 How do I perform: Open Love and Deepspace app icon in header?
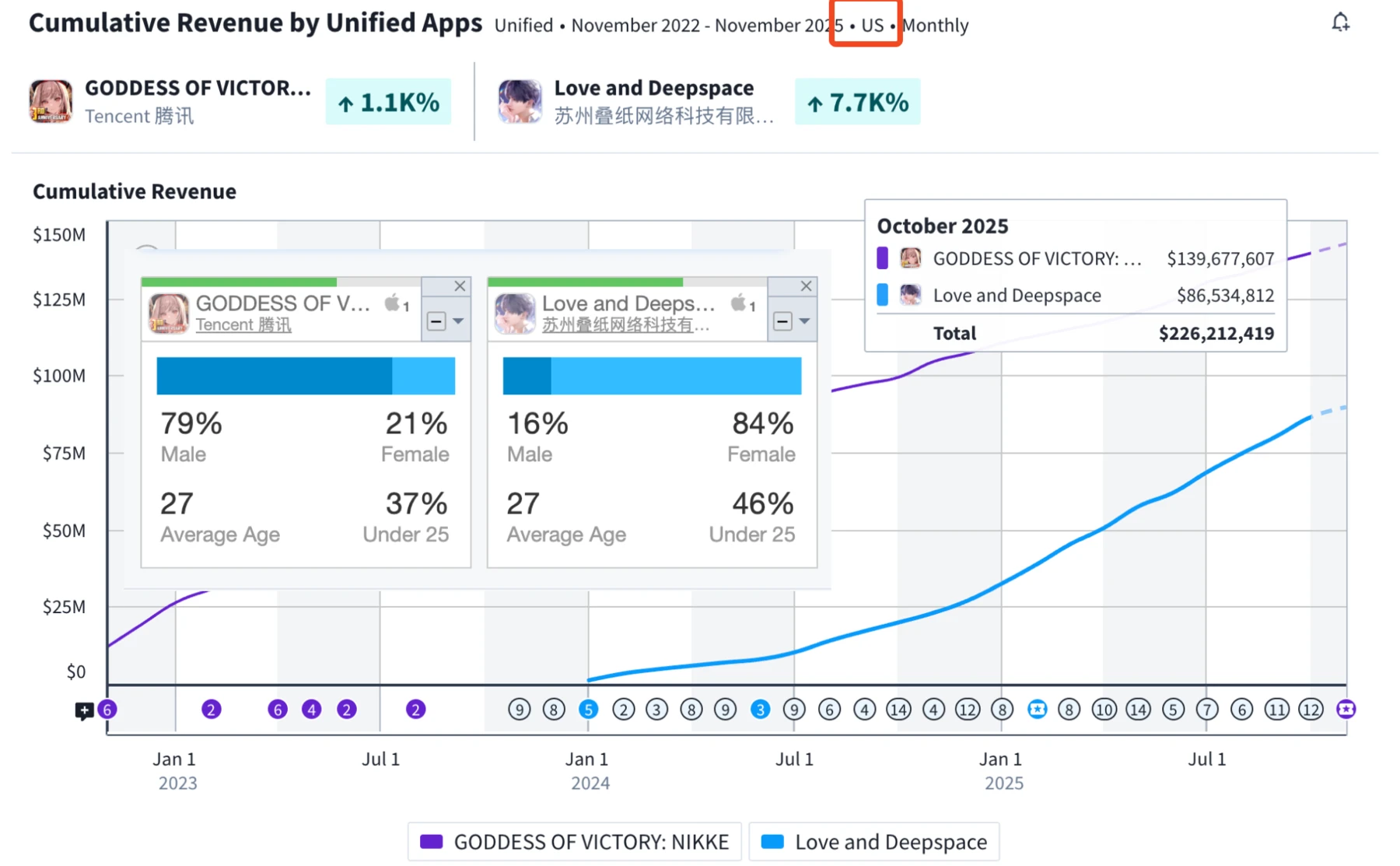coord(520,101)
